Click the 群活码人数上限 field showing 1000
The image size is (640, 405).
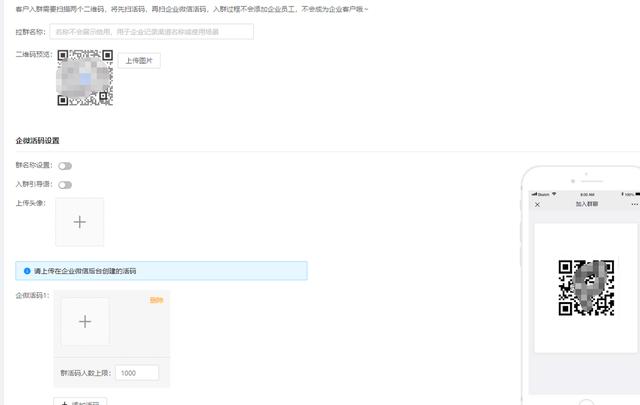137,373
